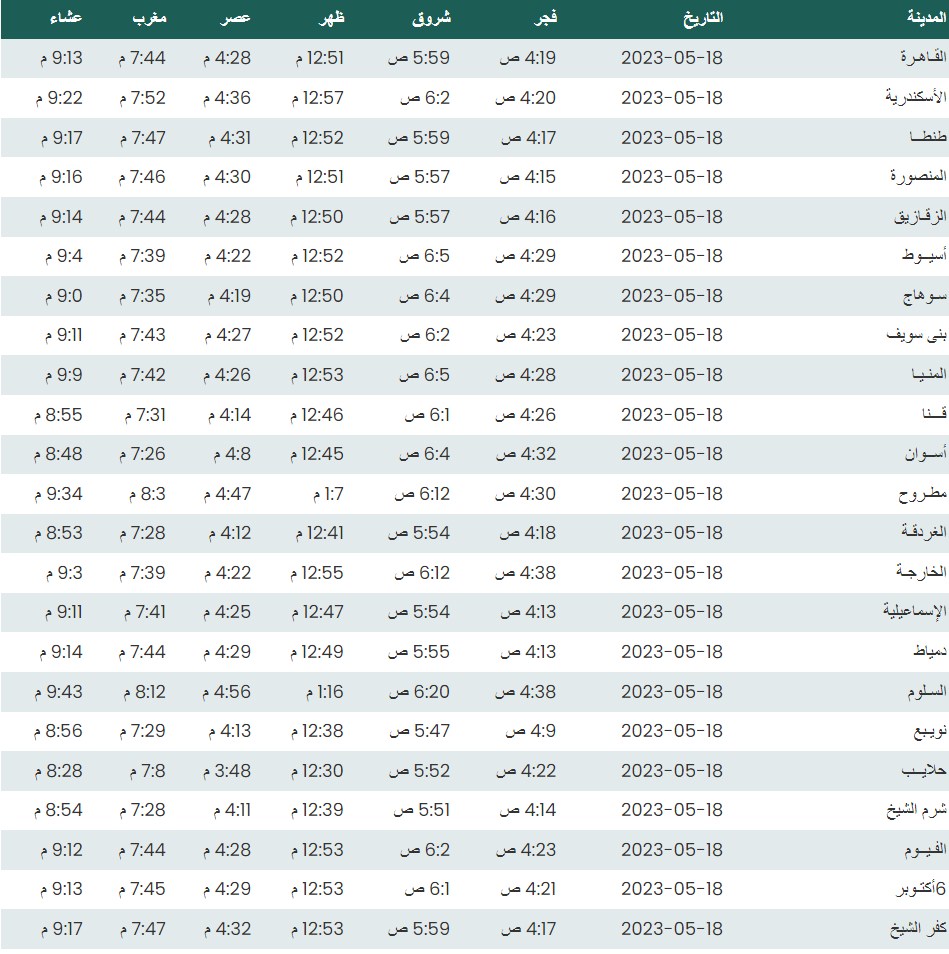Select the date cell in الغردقة row
Screen dimensions: 949x954
671,533
